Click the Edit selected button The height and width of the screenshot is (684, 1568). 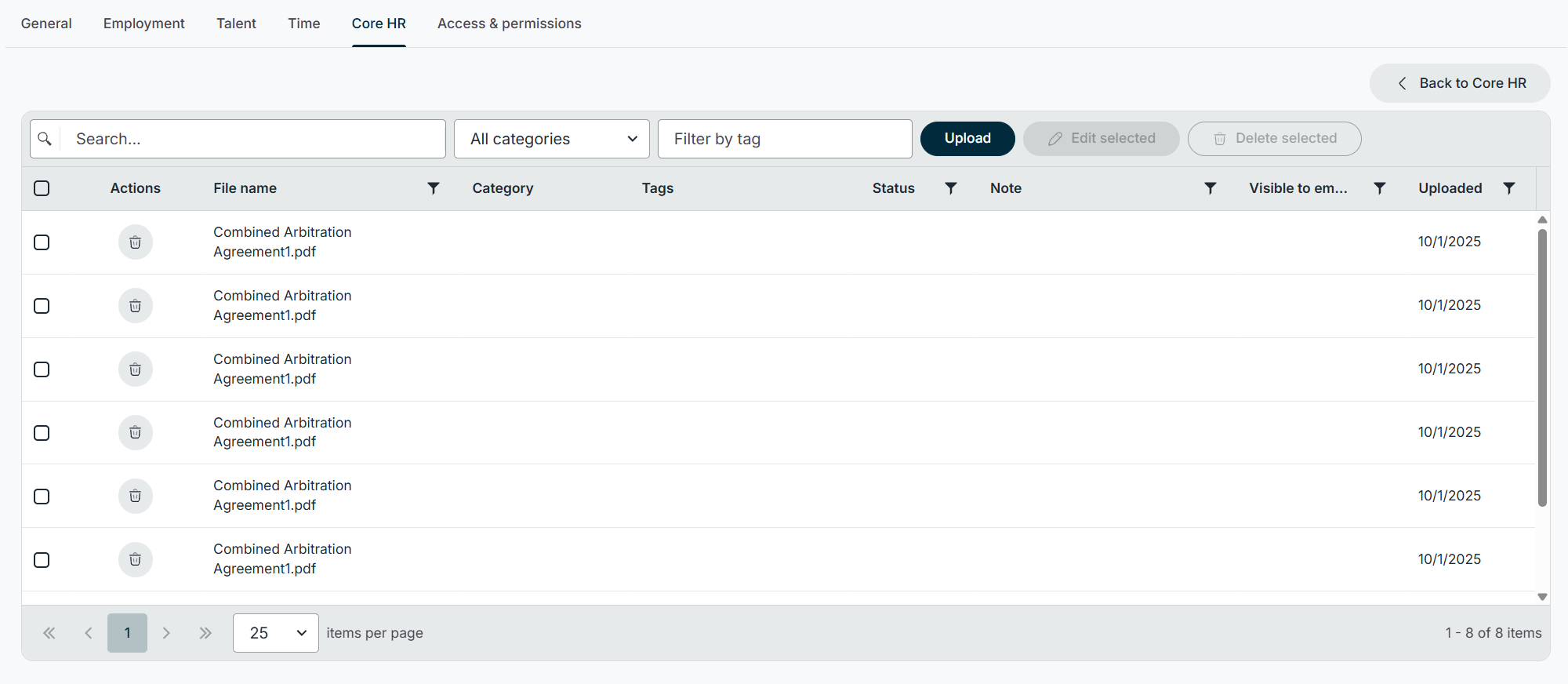[1102, 138]
